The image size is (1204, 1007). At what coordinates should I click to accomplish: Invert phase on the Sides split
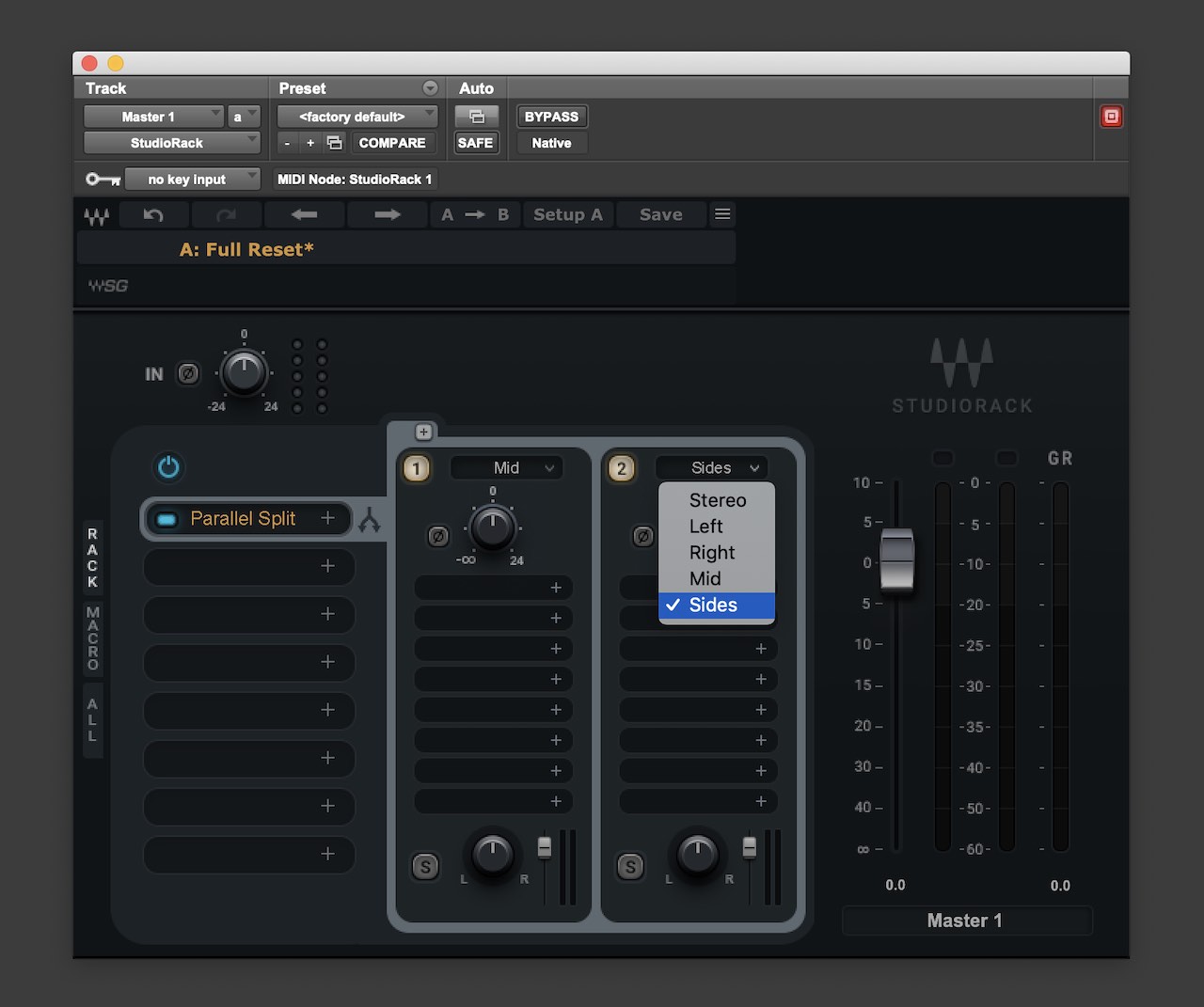click(x=642, y=536)
